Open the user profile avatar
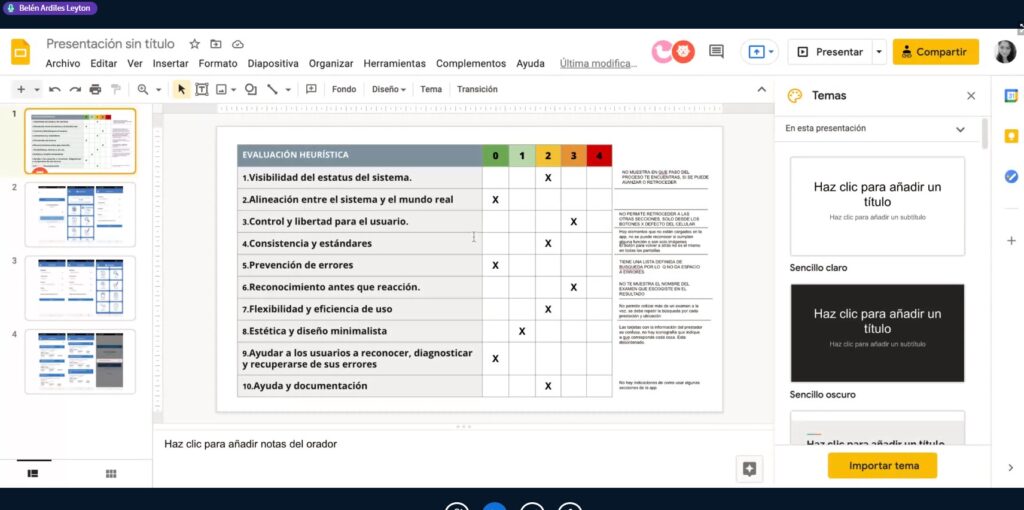The width and height of the screenshot is (1024, 510). click(x=1005, y=52)
